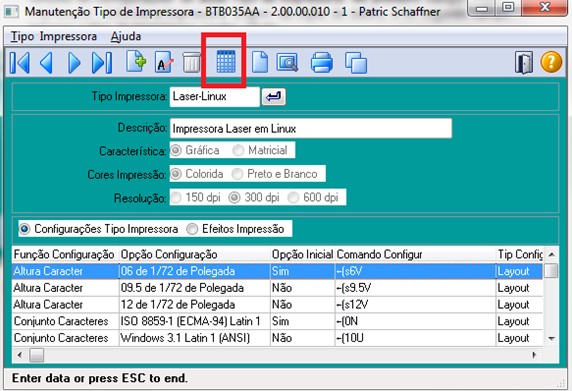Select row 06 de 1/72 de Polegada
572x391 pixels.
tap(277, 271)
